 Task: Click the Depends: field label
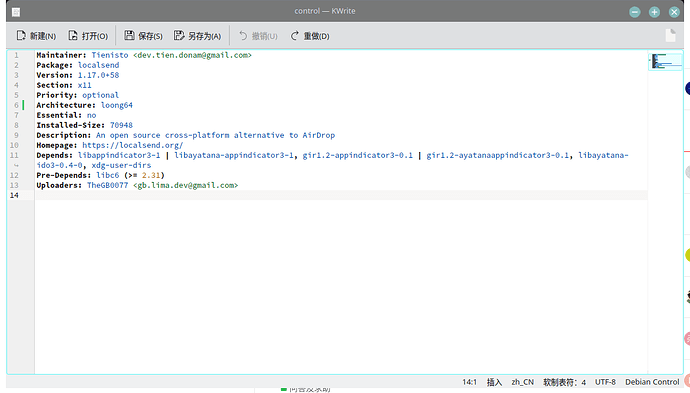point(55,155)
